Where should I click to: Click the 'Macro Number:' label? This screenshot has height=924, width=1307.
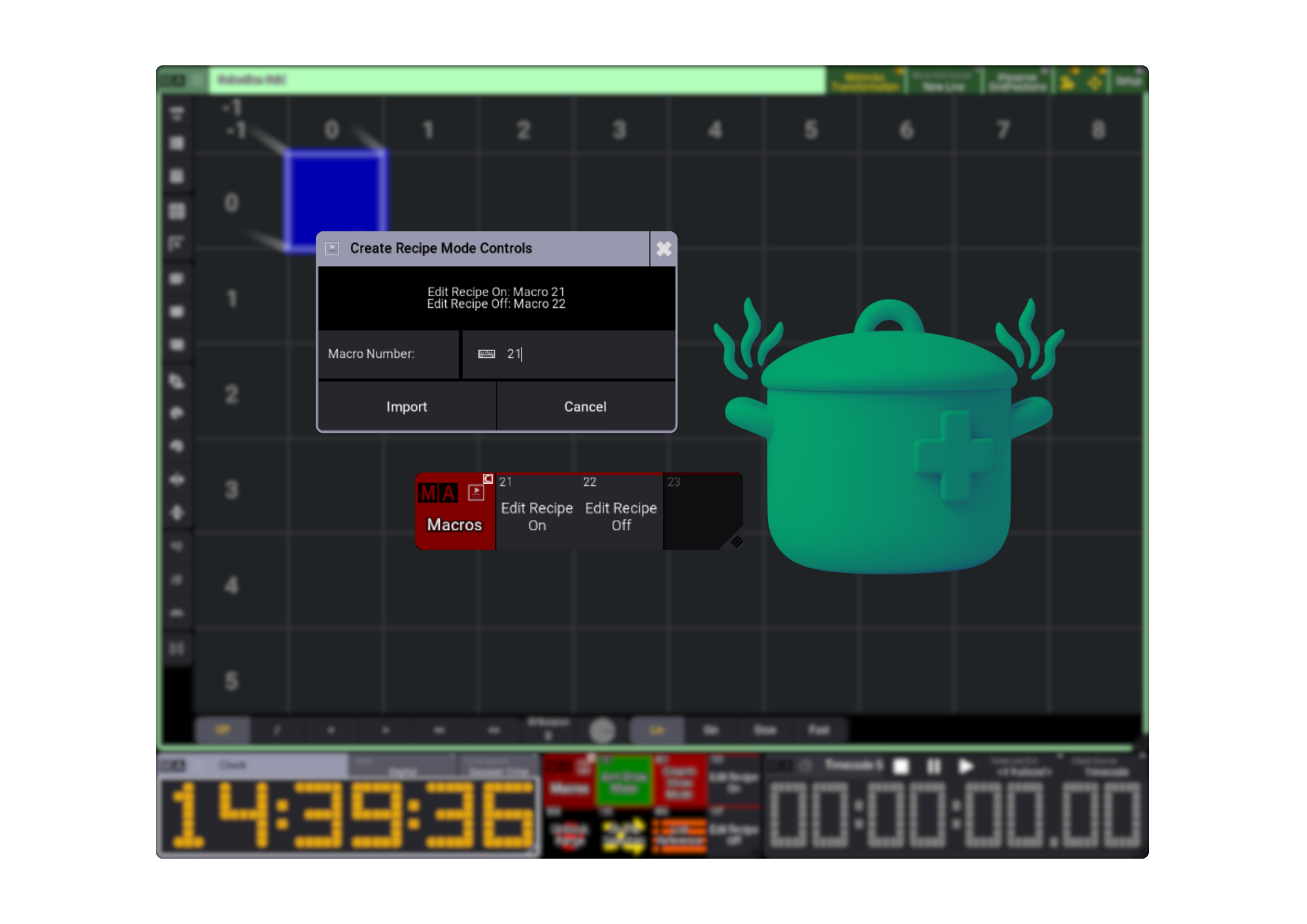tap(371, 354)
